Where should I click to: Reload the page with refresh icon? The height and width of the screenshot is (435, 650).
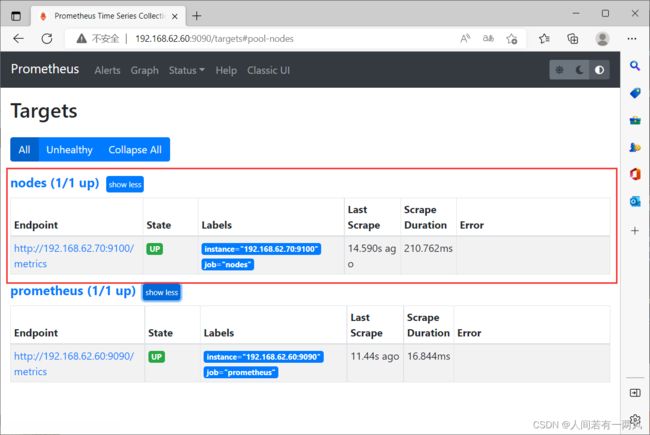[x=47, y=39]
